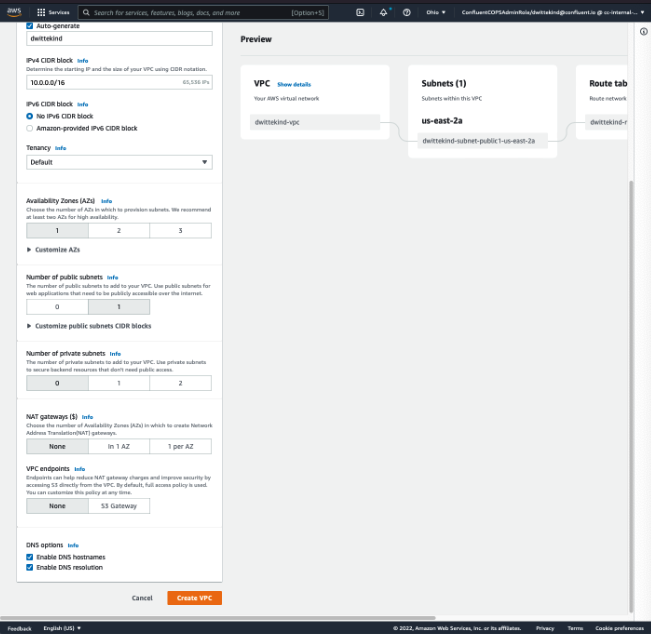
Task: Click the IPv4 CIDR block input field
Action: (x=119, y=82)
